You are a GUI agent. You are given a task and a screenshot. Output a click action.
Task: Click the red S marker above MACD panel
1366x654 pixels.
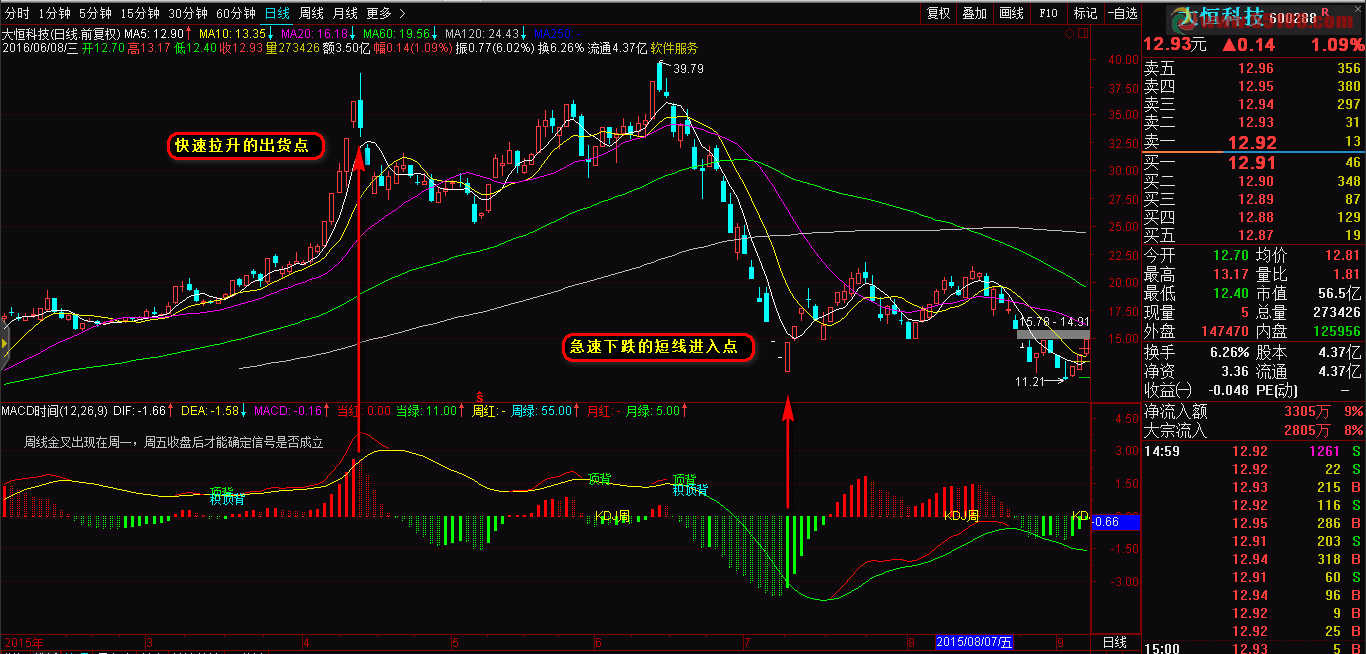pyautogui.click(x=480, y=397)
